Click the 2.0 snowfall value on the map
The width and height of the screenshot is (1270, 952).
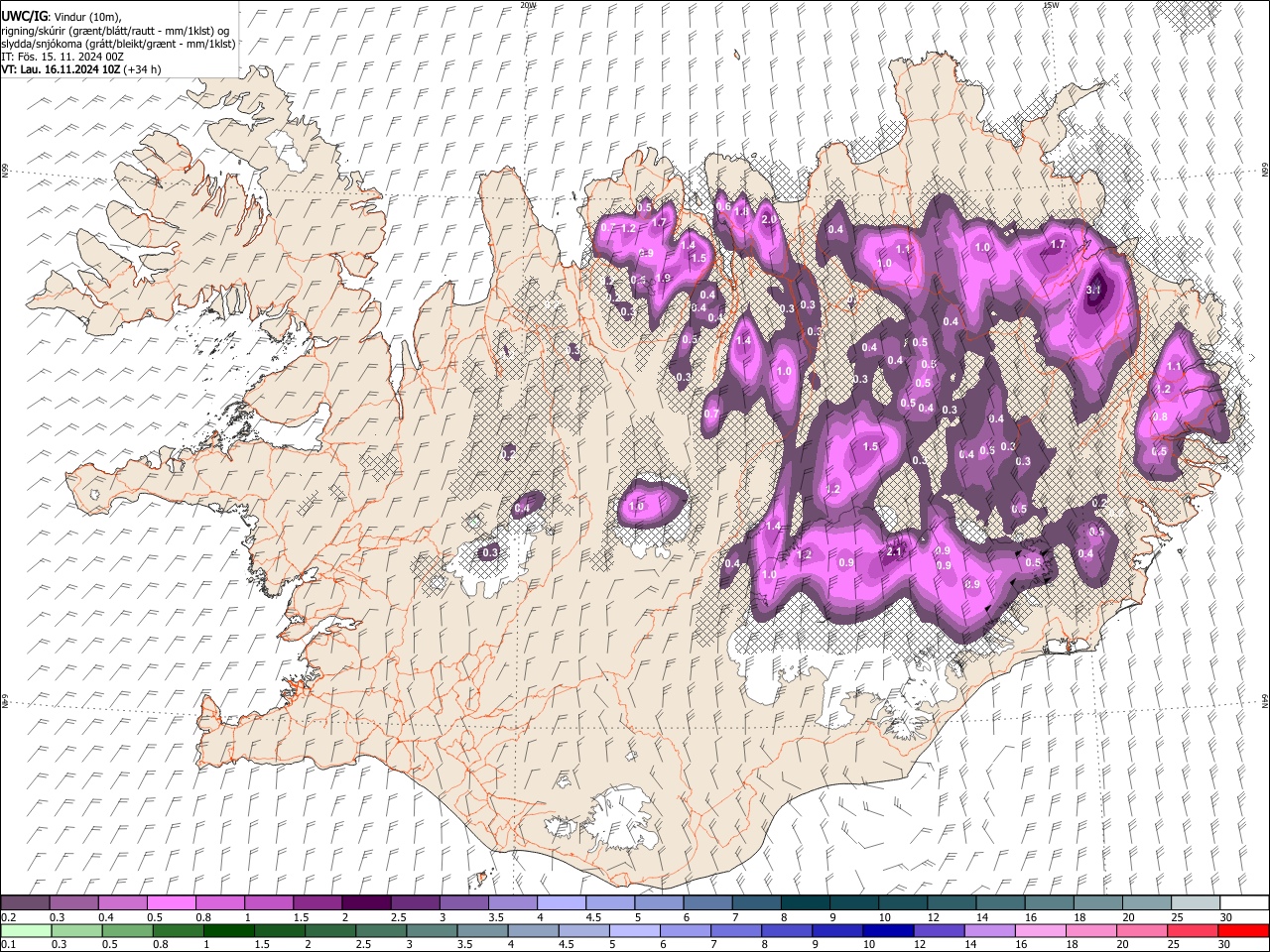click(768, 219)
